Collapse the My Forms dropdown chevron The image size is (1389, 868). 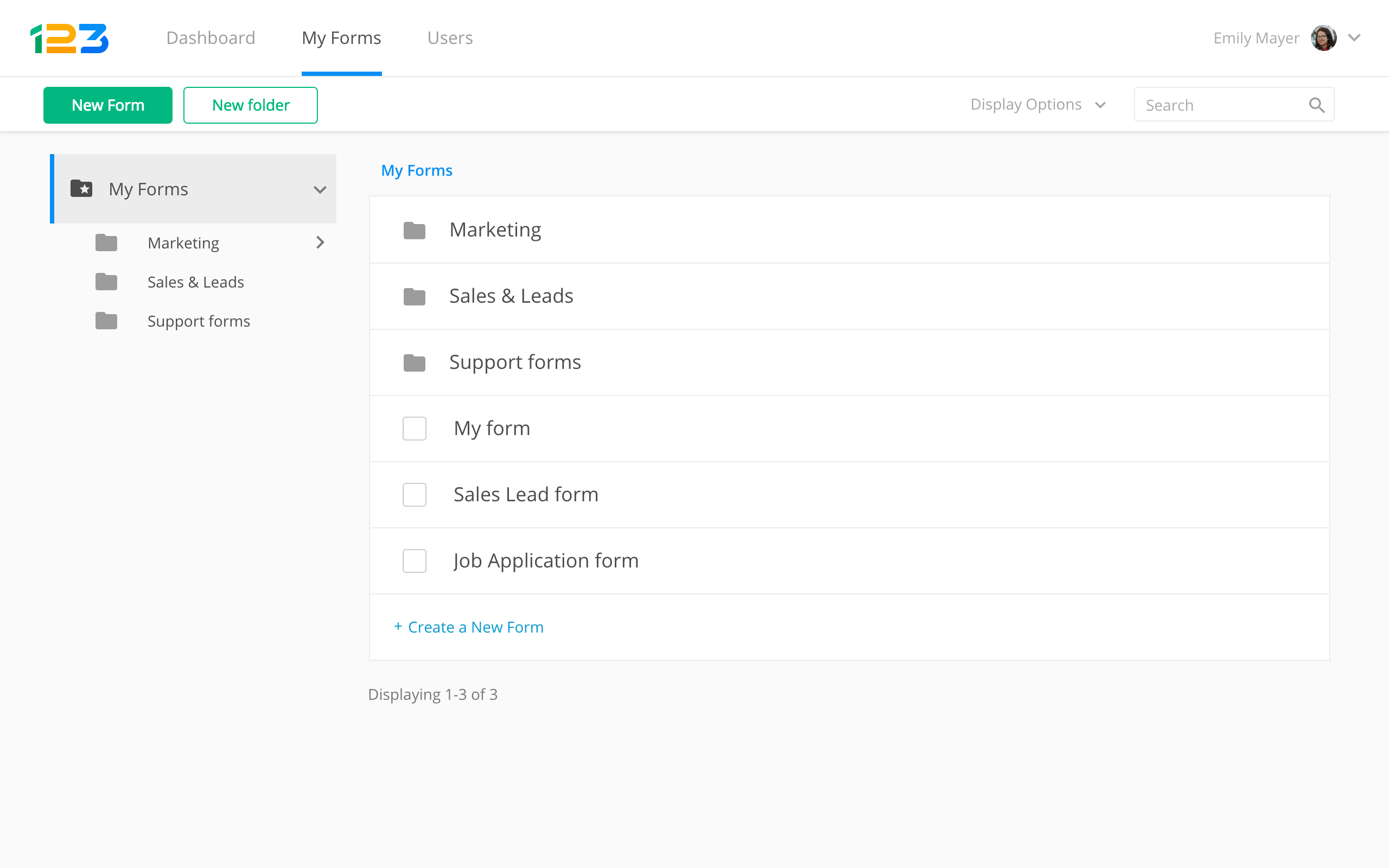(319, 189)
